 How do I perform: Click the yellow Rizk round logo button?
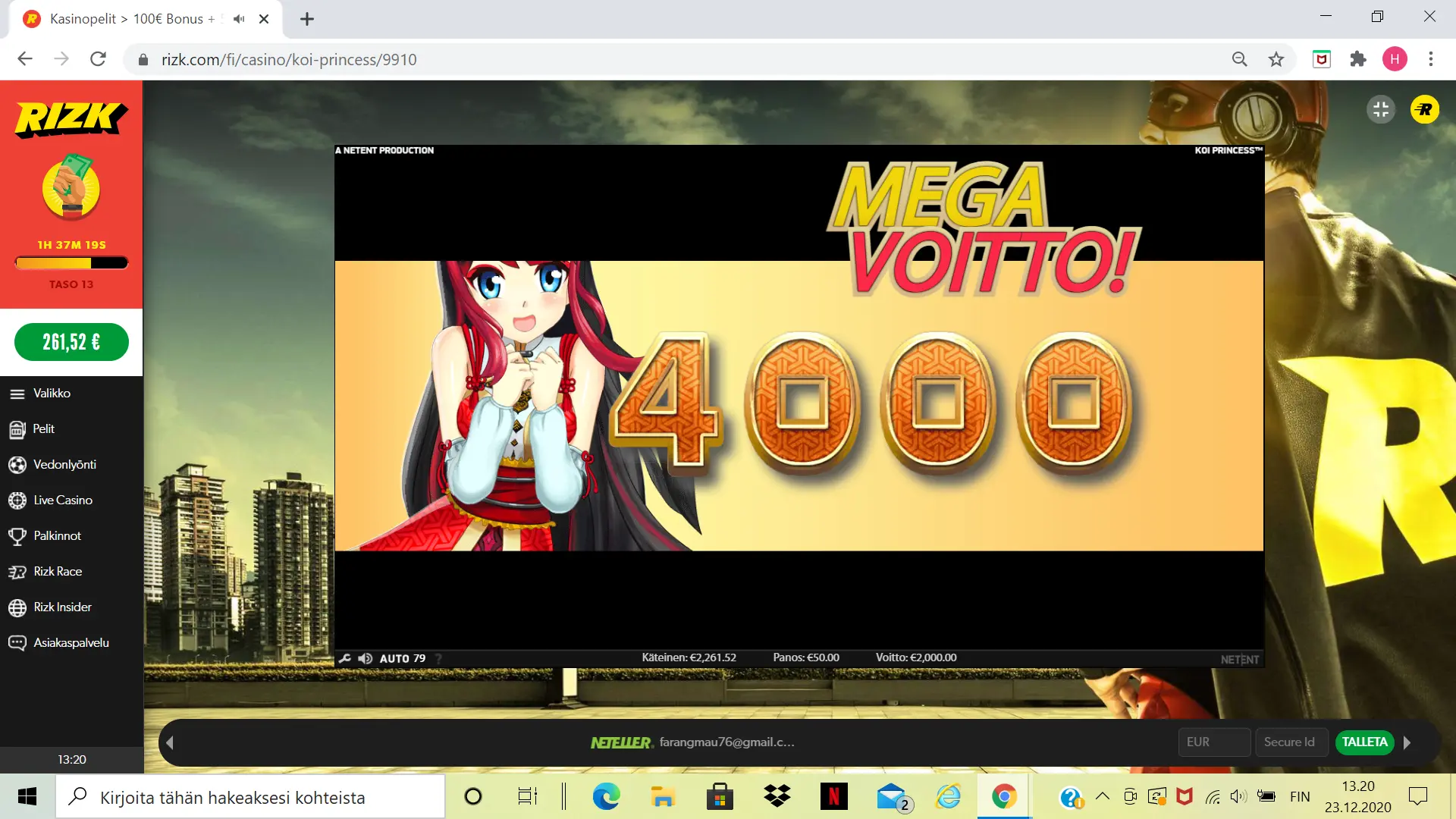click(1424, 110)
